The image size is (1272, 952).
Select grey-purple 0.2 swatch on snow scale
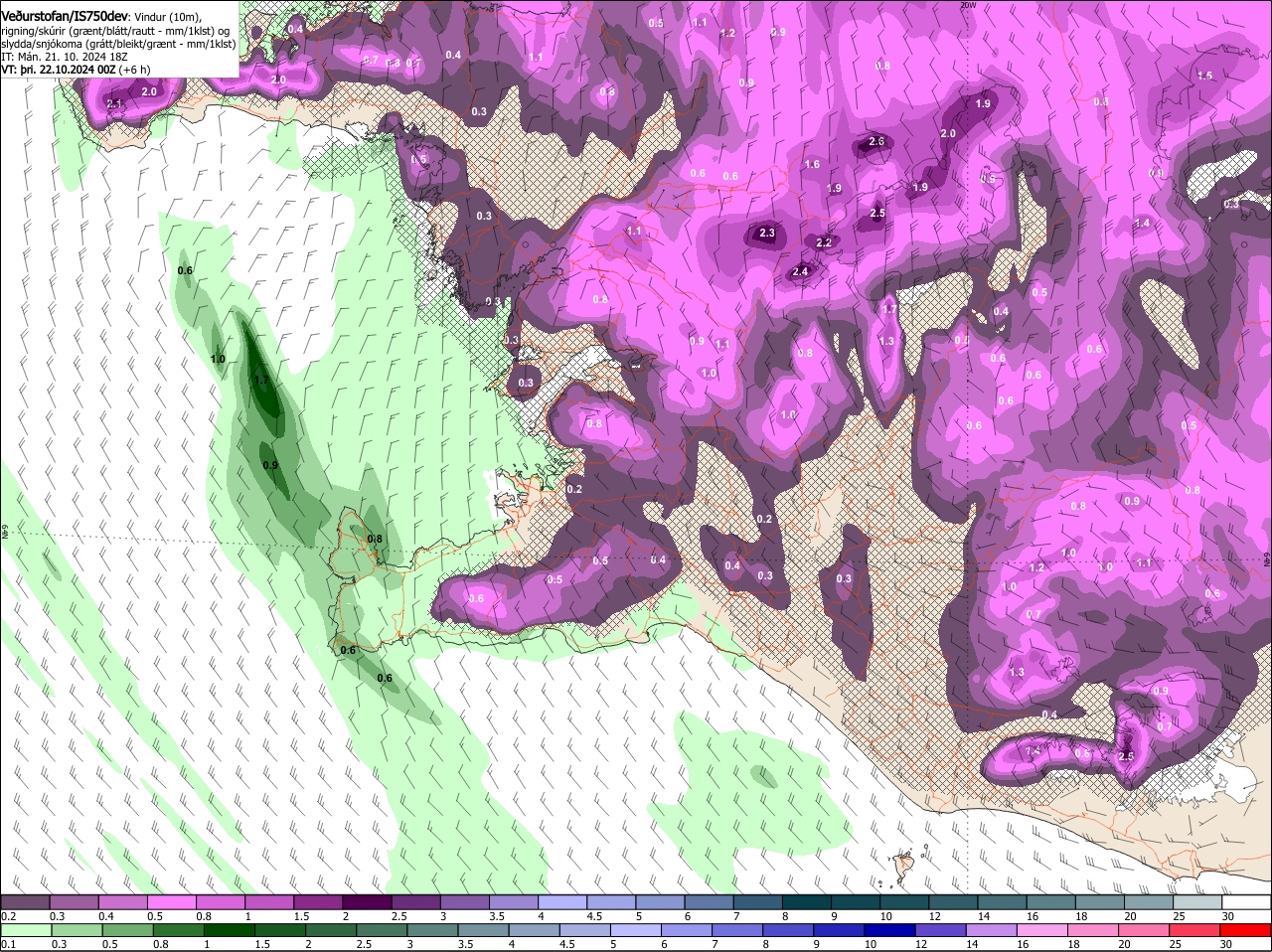tap(25, 901)
